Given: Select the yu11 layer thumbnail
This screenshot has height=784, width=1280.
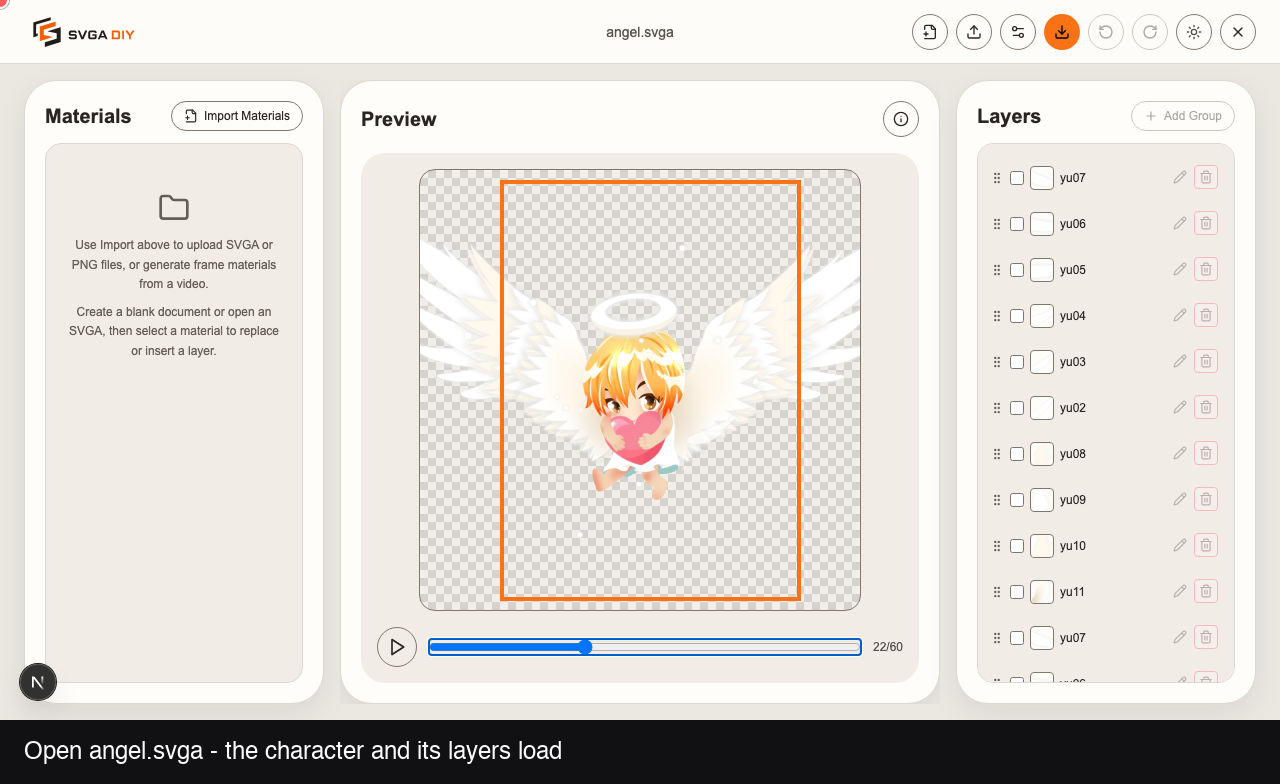Looking at the screenshot, I should pyautogui.click(x=1042, y=592).
